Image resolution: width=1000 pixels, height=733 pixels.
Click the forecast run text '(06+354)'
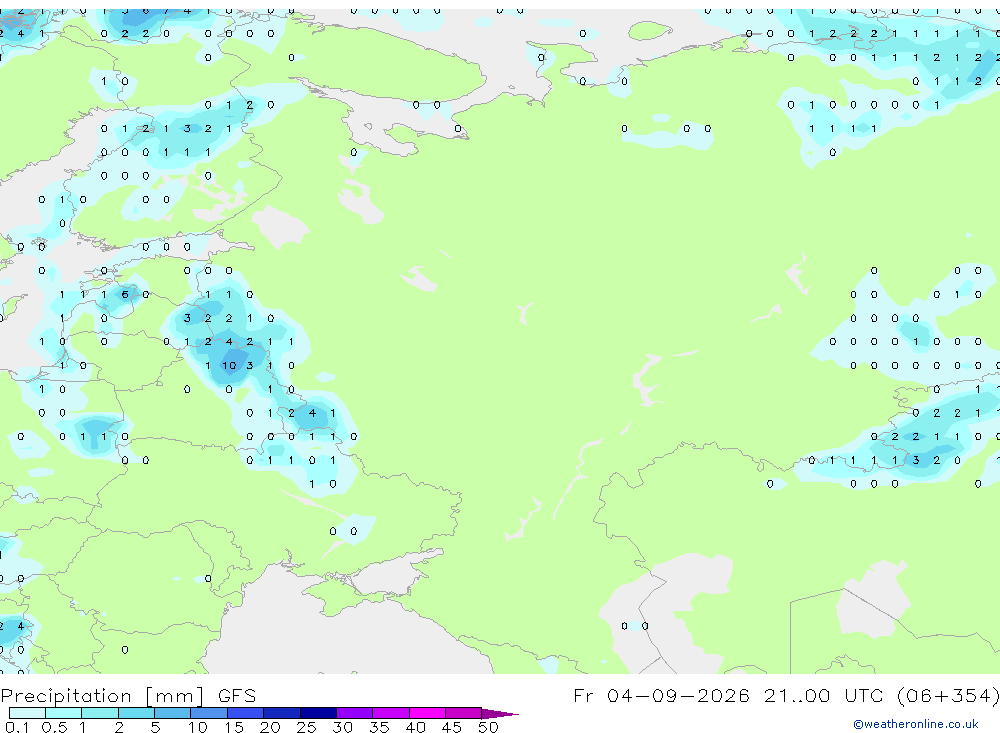(948, 695)
